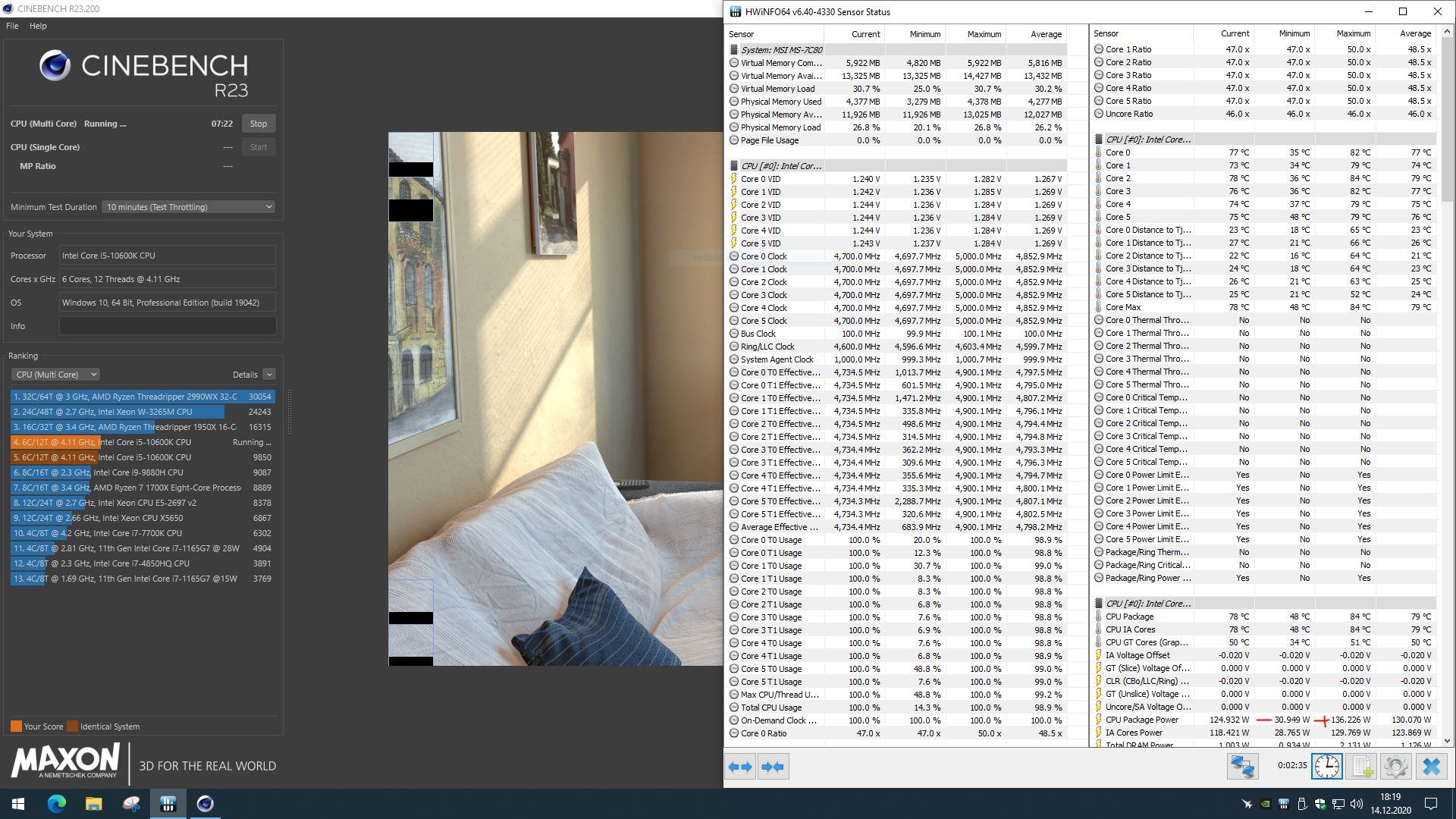Click into the Info text field
The height and width of the screenshot is (819, 1456).
click(168, 326)
